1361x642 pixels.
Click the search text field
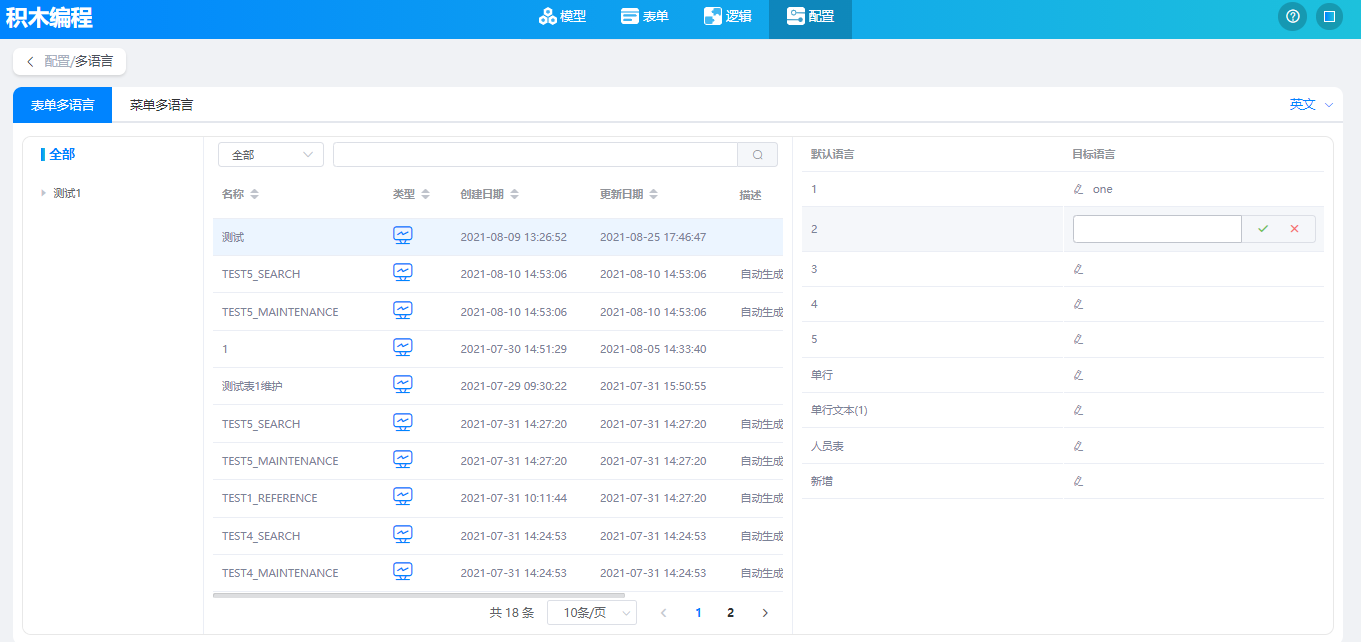click(535, 155)
